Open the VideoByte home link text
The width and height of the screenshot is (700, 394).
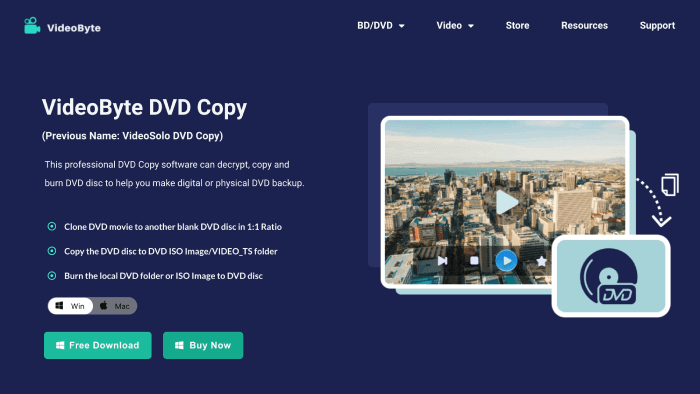pyautogui.click(x=74, y=28)
